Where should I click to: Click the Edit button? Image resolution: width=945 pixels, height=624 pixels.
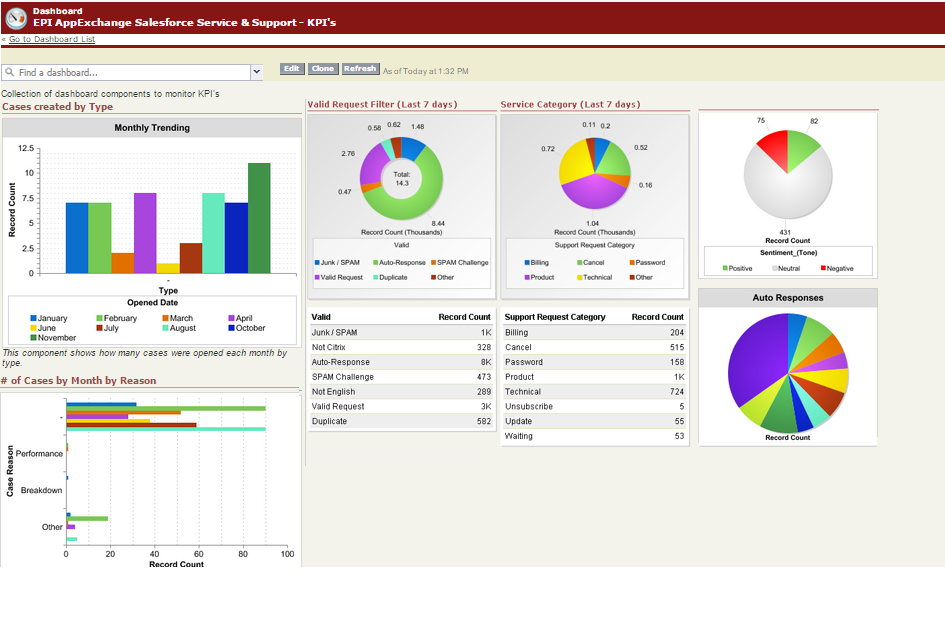[x=292, y=69]
